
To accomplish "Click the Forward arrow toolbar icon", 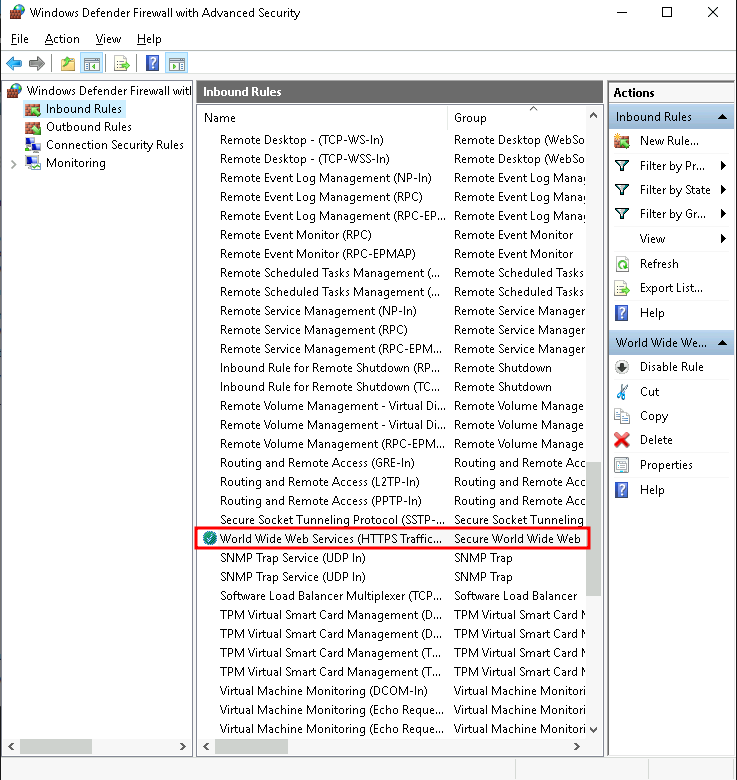I will click(37, 64).
